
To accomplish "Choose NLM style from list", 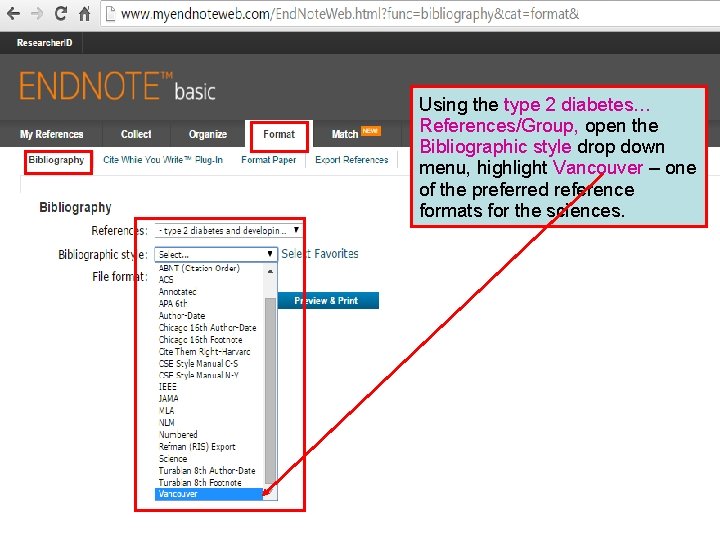I will (x=210, y=422).
